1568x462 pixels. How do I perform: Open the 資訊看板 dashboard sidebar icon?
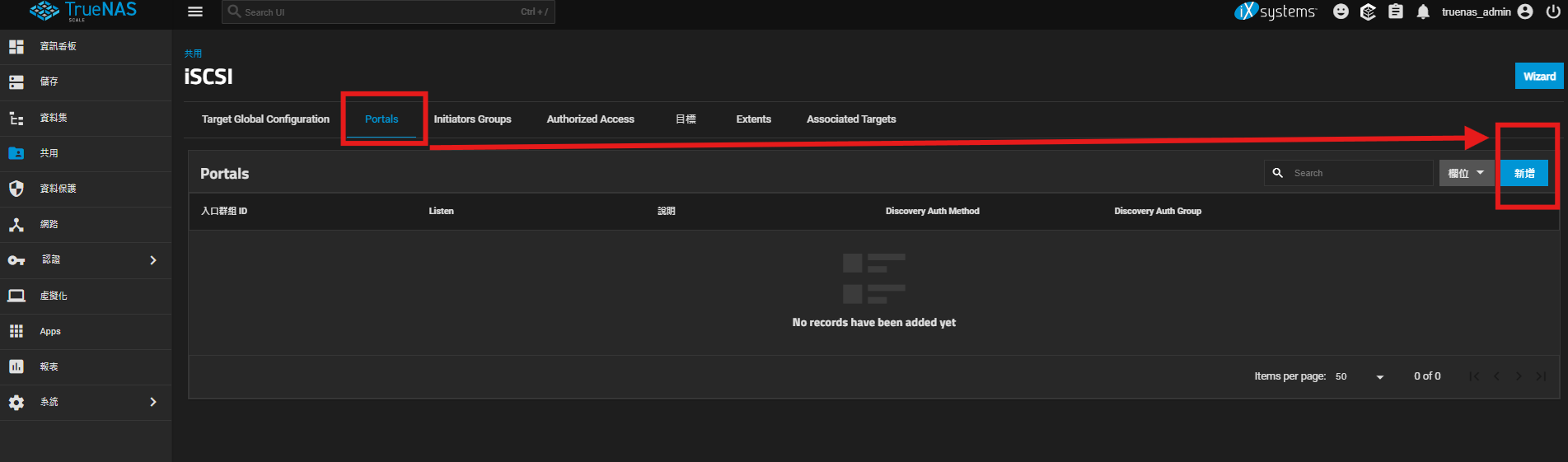tap(16, 47)
